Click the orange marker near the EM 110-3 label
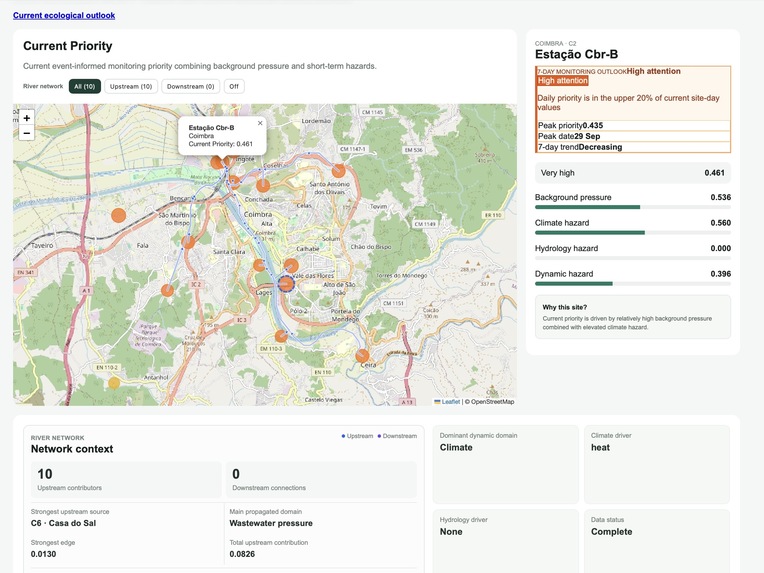The image size is (764, 573). click(x=281, y=336)
